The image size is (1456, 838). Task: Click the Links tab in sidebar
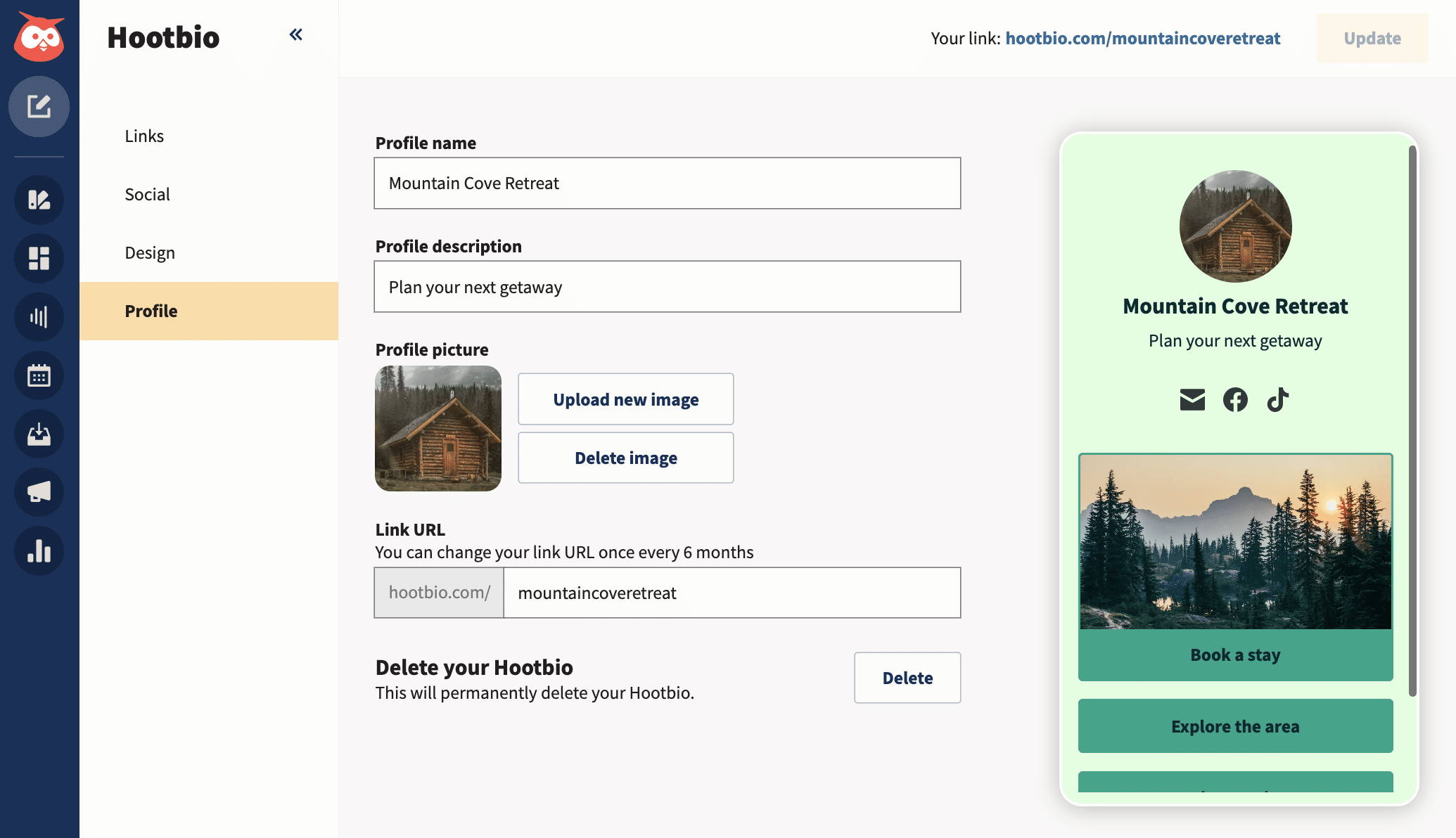(144, 135)
